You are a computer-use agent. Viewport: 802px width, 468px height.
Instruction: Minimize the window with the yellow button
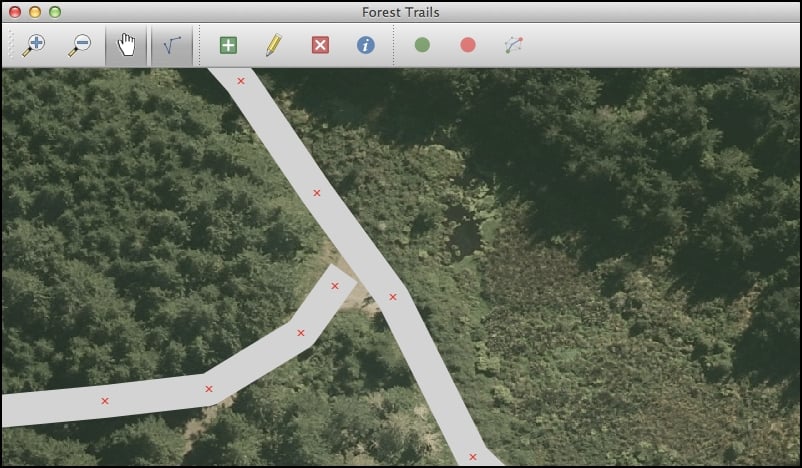click(35, 12)
